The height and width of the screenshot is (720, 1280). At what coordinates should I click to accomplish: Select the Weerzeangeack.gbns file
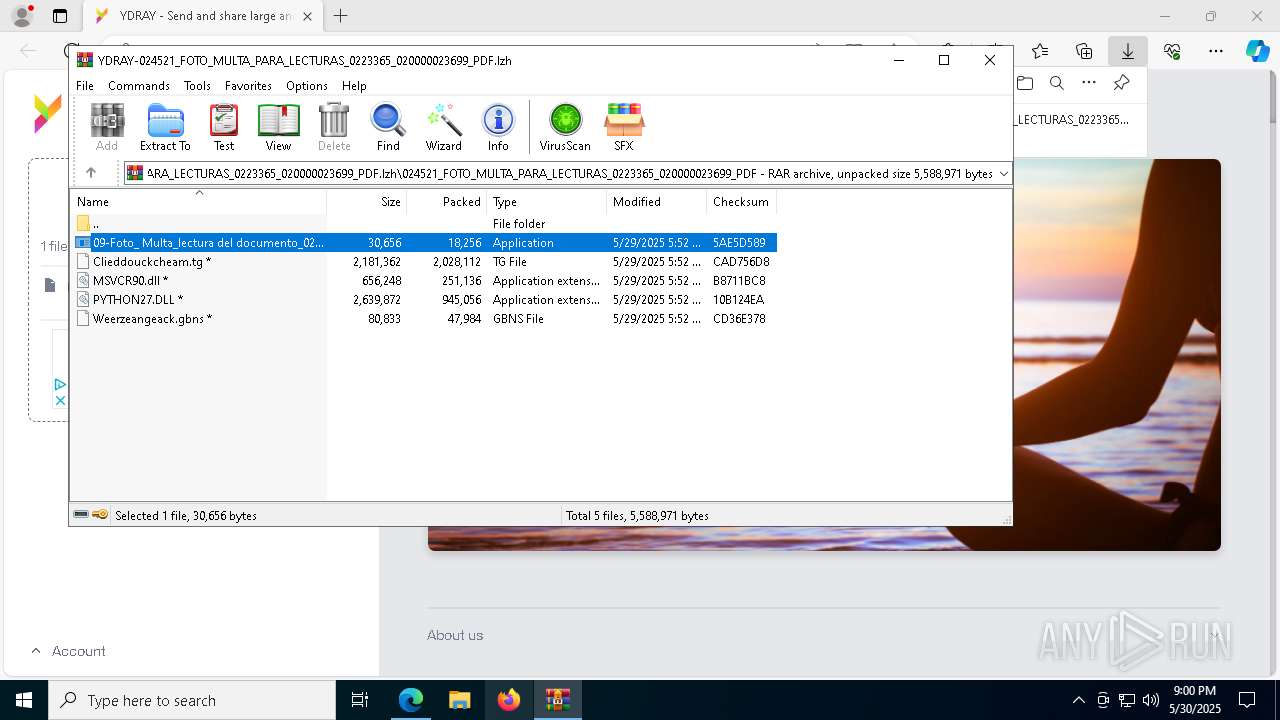tap(423, 319)
